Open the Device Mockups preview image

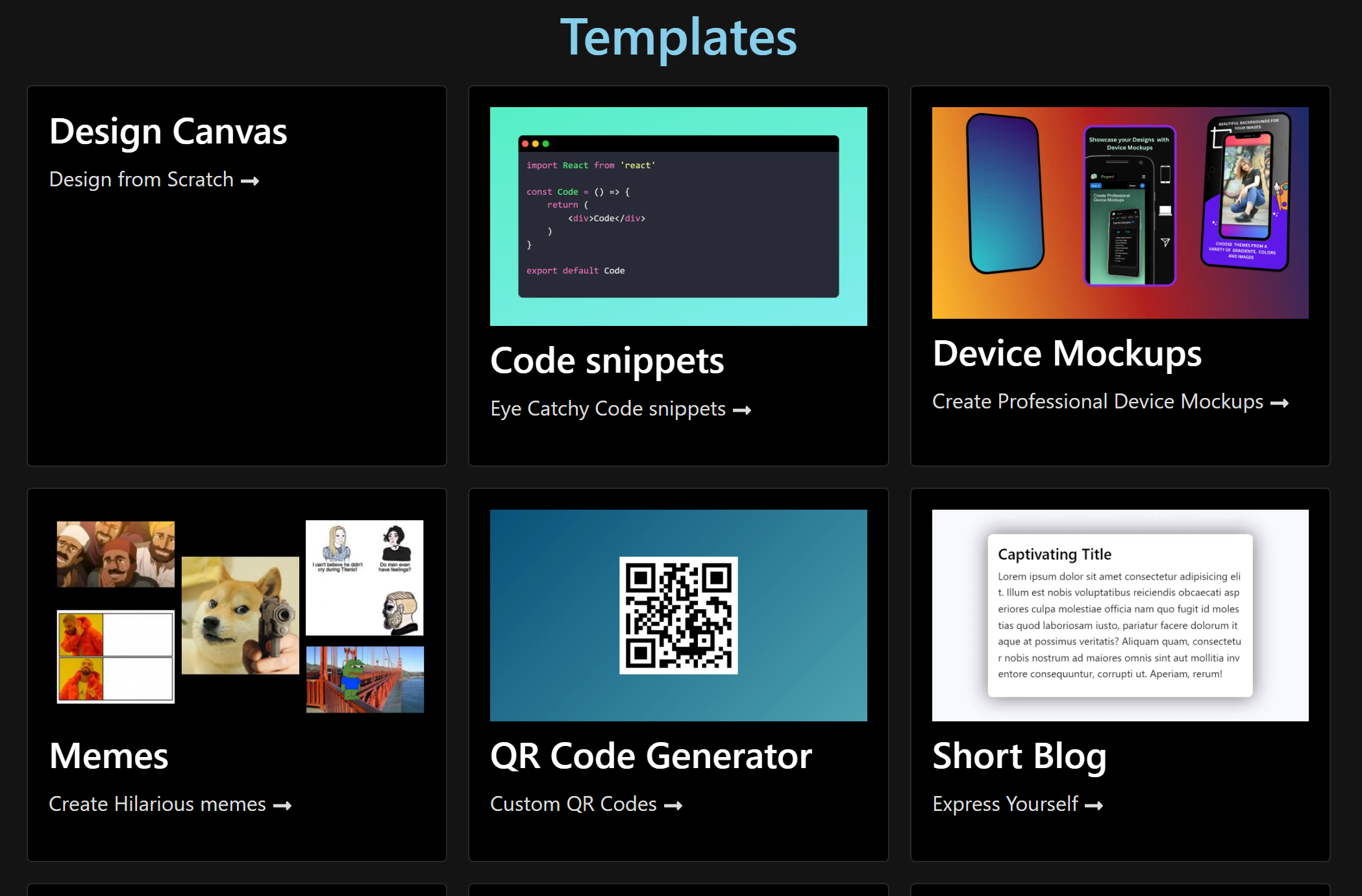[1121, 213]
